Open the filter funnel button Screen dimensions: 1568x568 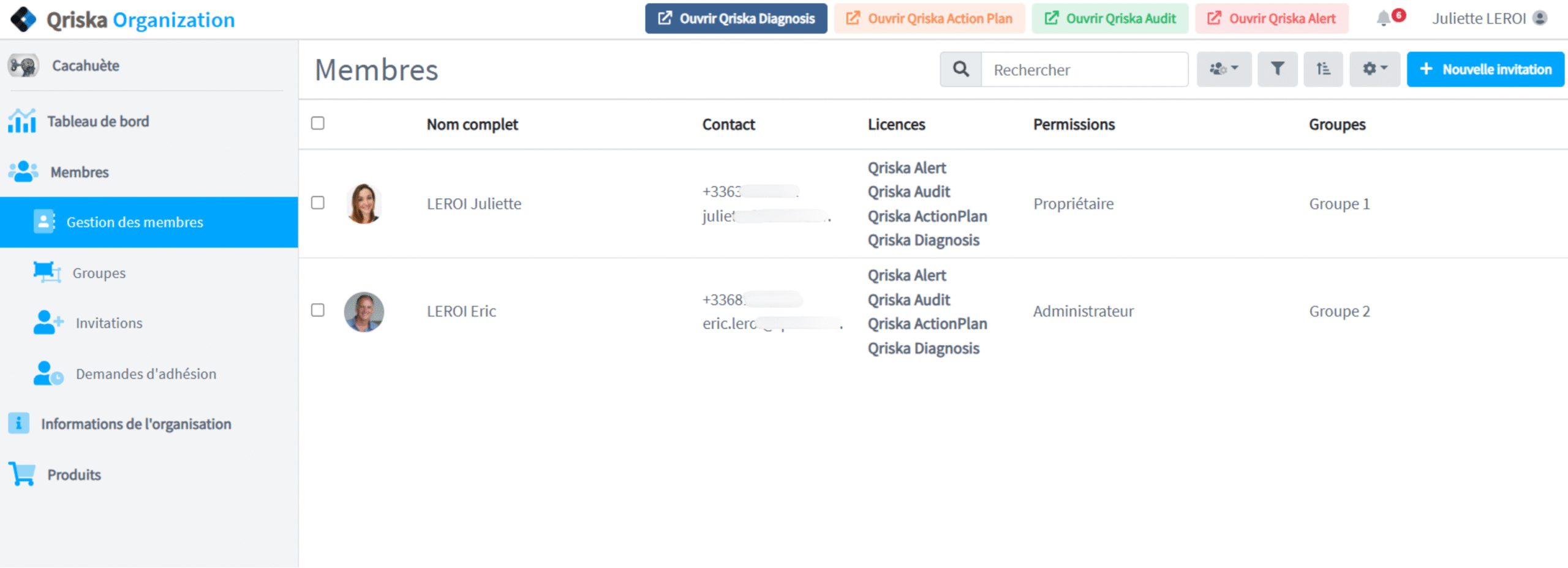1278,69
